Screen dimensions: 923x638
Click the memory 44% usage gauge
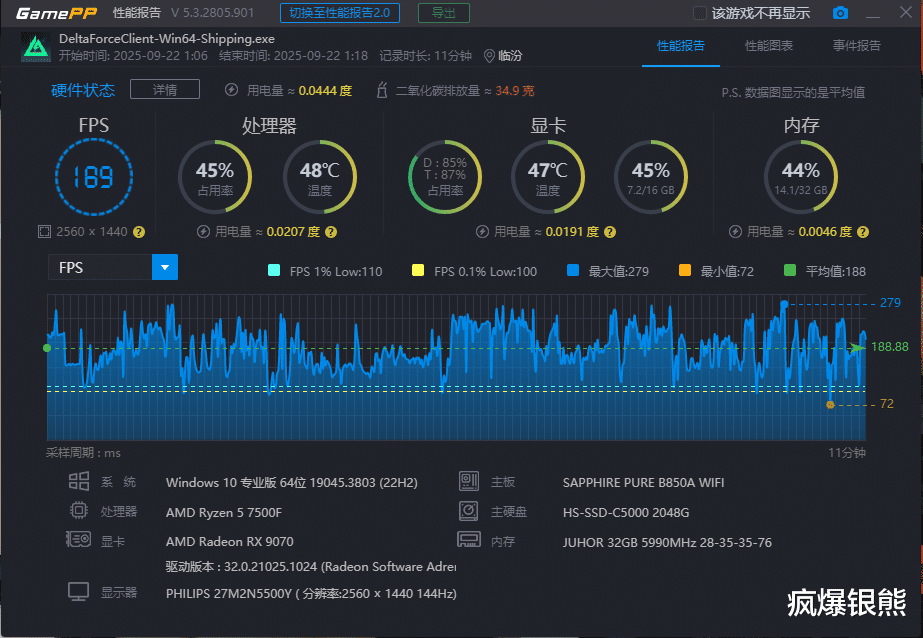(801, 177)
